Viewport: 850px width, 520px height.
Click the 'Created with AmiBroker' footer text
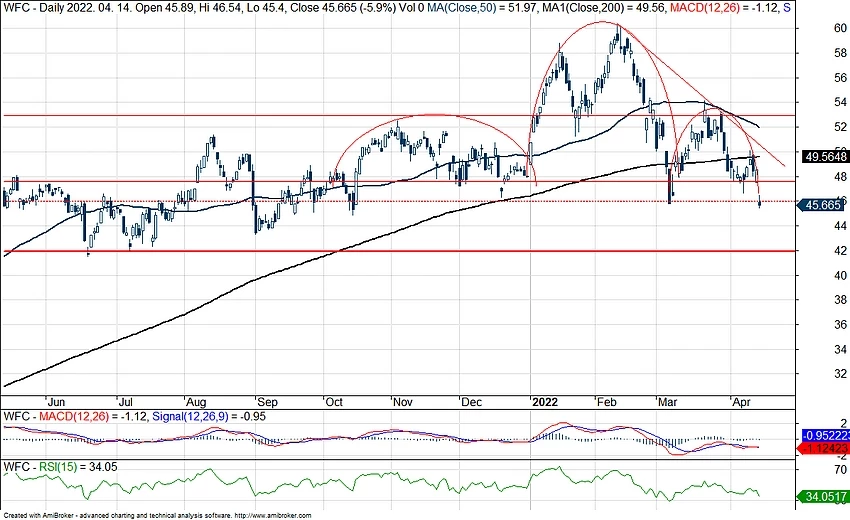point(37,516)
